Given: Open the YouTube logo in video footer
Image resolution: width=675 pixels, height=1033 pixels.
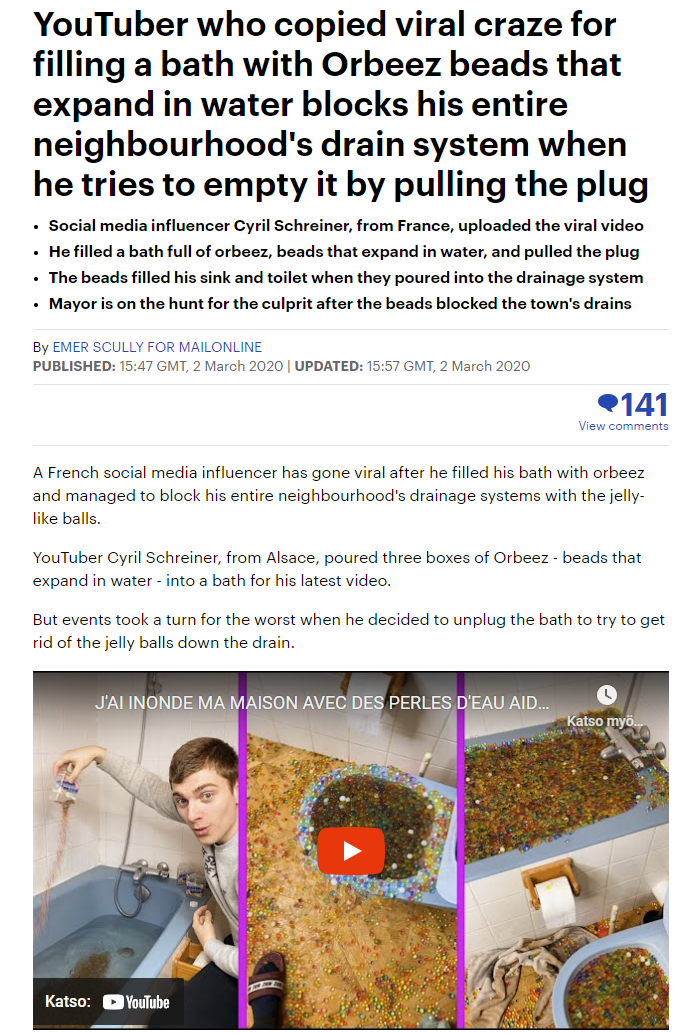Looking at the screenshot, I should pos(136,1002).
